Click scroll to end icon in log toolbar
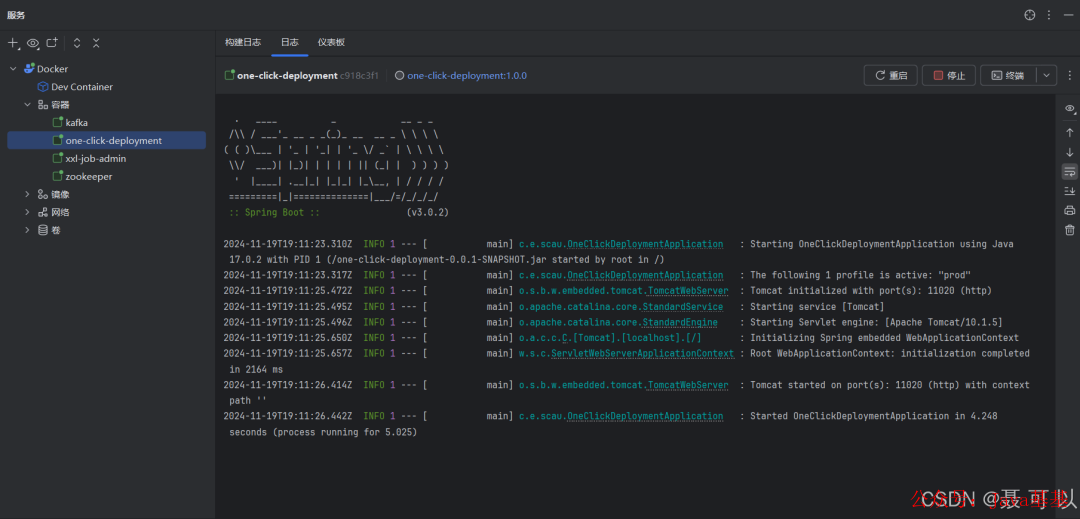This screenshot has width=1080, height=519. tap(1069, 191)
